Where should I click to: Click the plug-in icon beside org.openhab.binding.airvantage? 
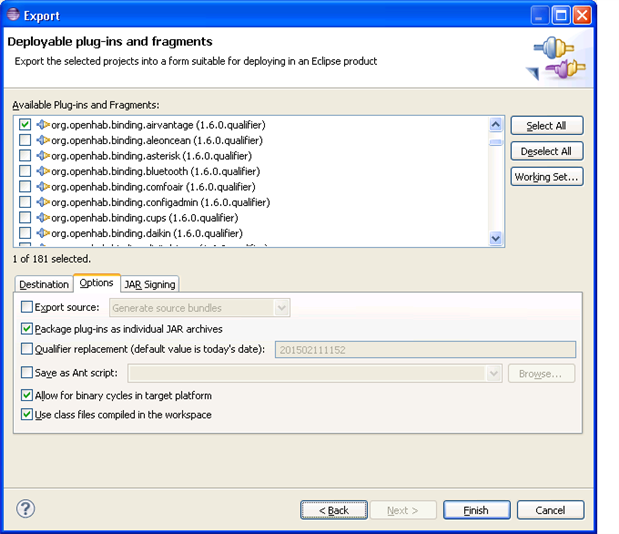point(43,125)
